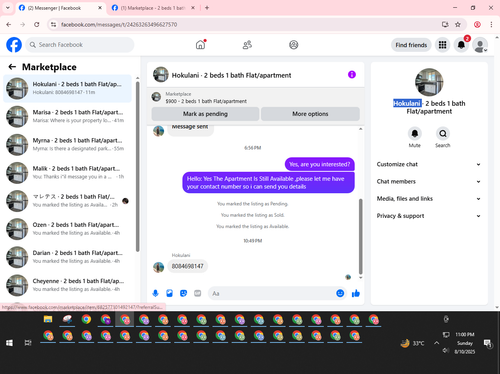
Task: Open the Notifications bell icon
Action: tap(461, 45)
